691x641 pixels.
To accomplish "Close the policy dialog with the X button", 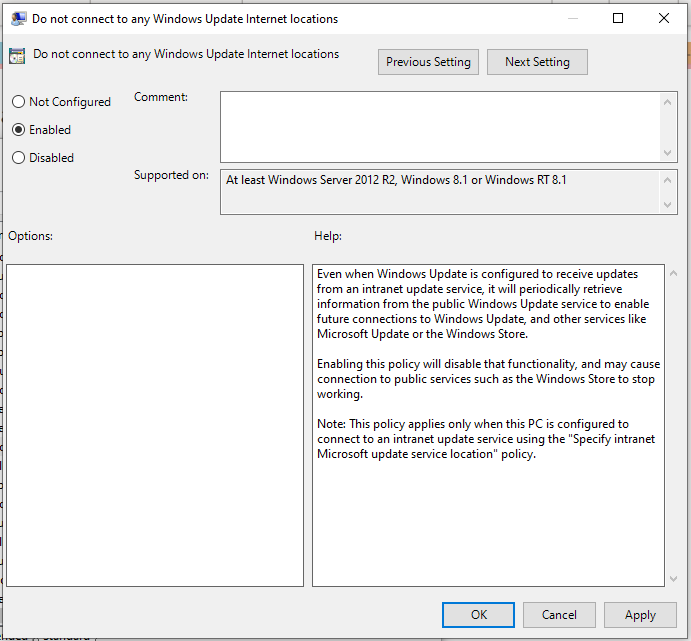I will pyautogui.click(x=664, y=18).
